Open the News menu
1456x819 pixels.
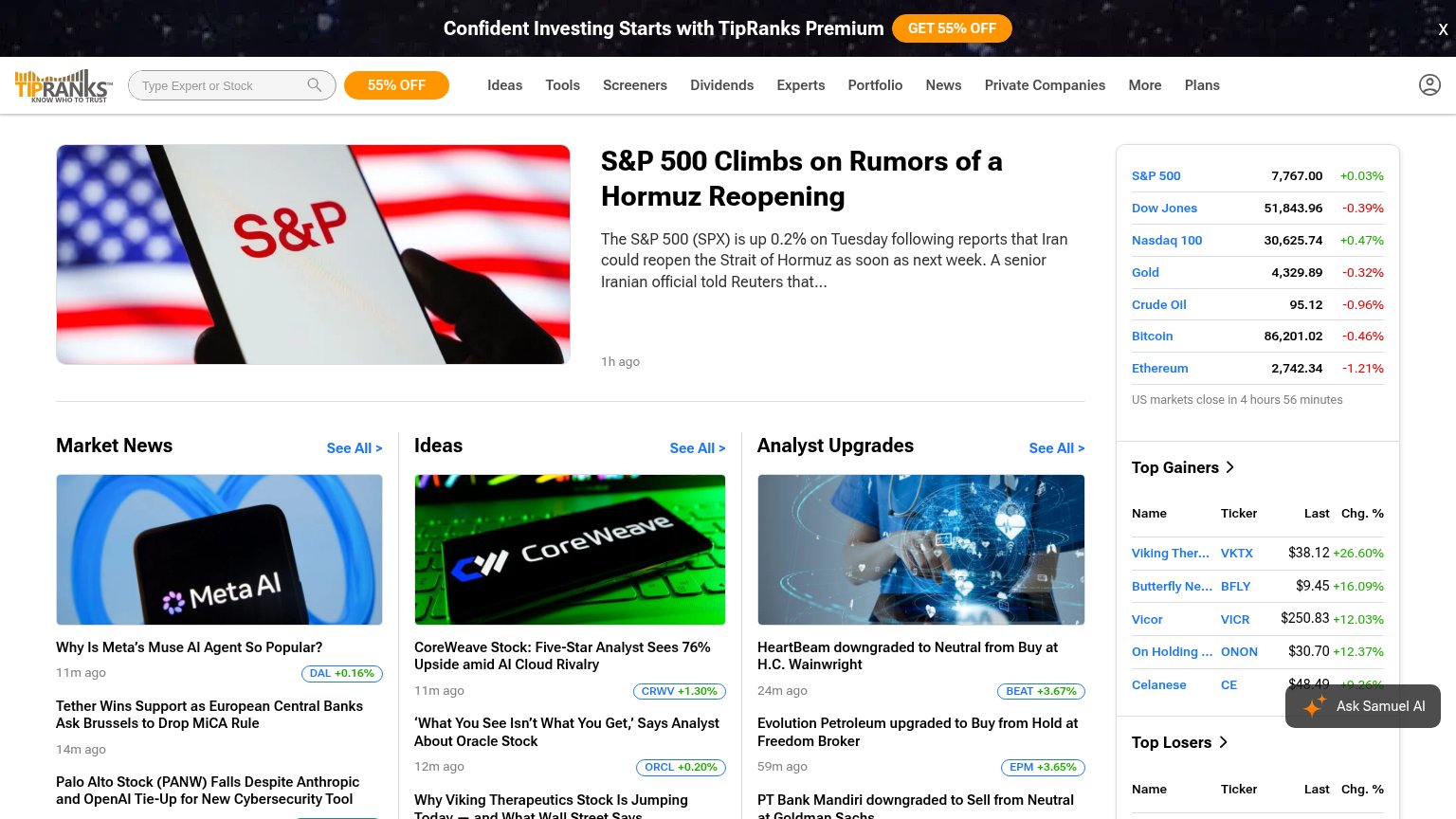tap(943, 85)
